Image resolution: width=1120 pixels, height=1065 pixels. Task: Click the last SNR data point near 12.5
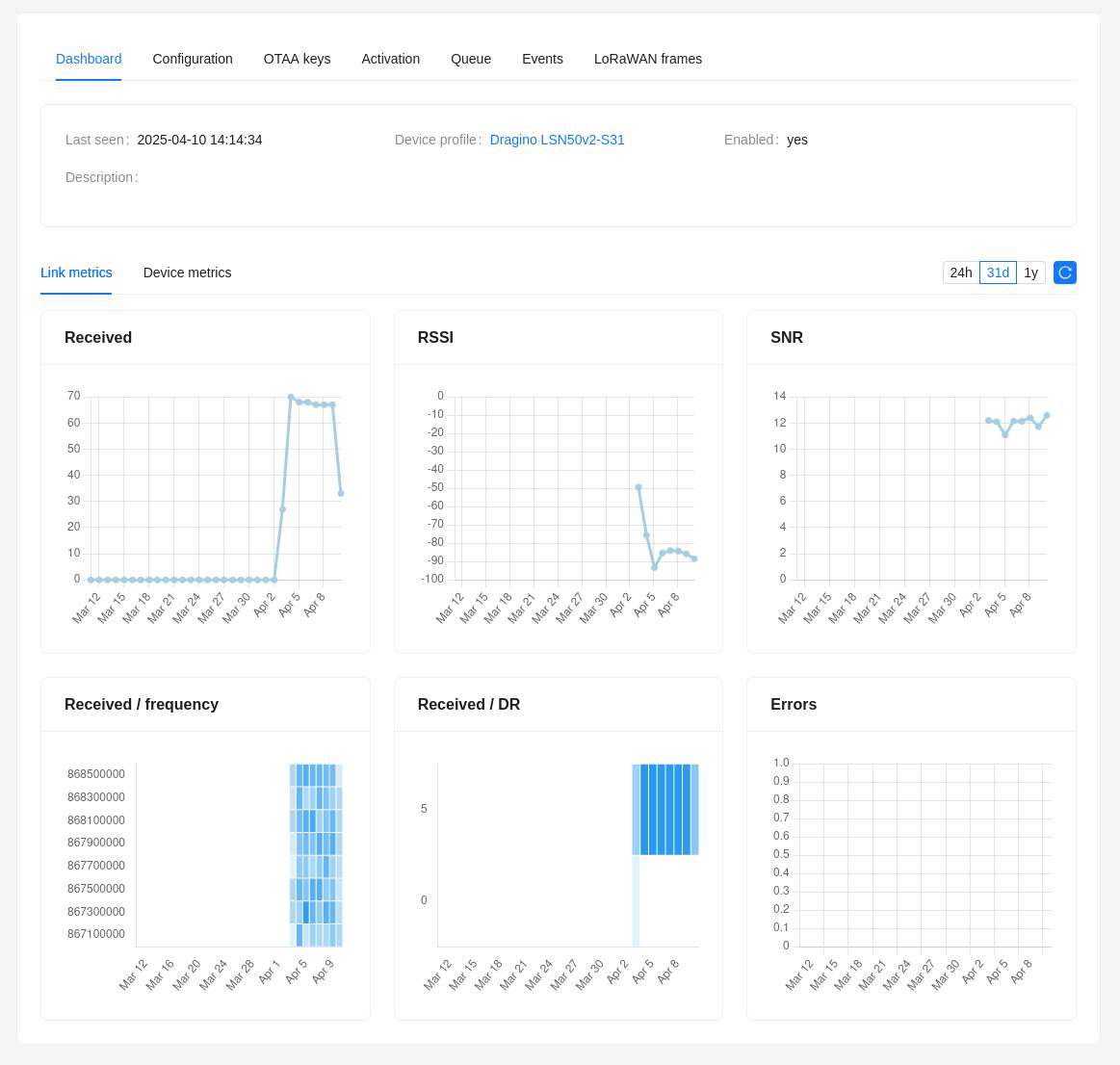(x=1047, y=416)
